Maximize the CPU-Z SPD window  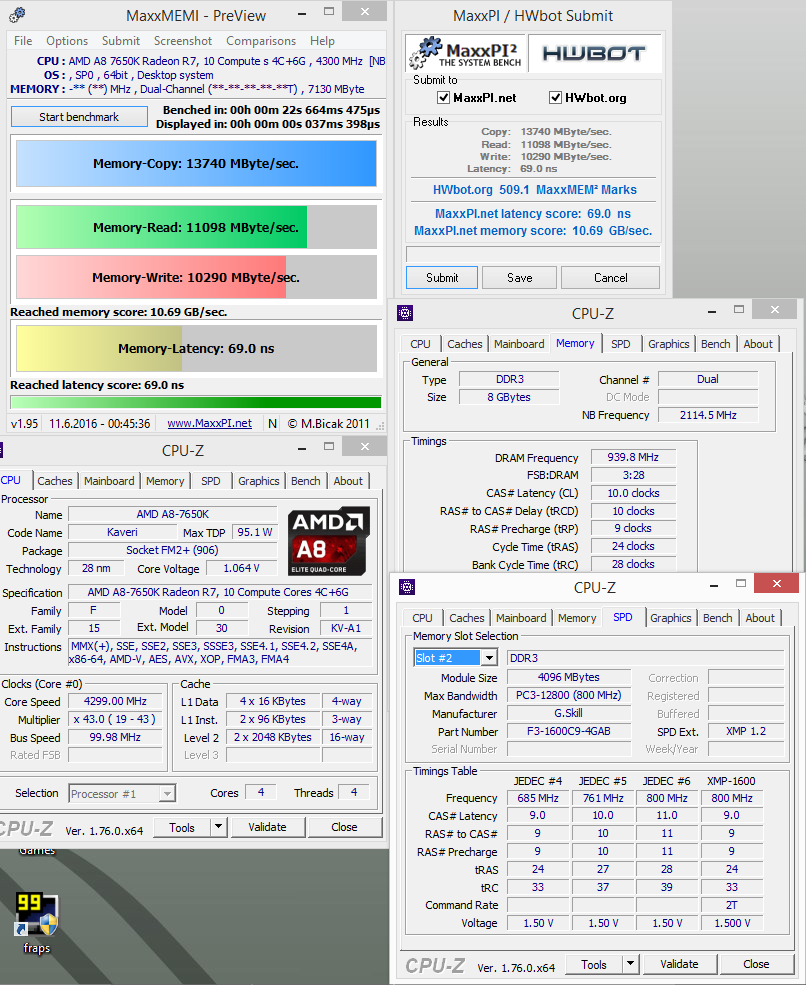pos(741,584)
